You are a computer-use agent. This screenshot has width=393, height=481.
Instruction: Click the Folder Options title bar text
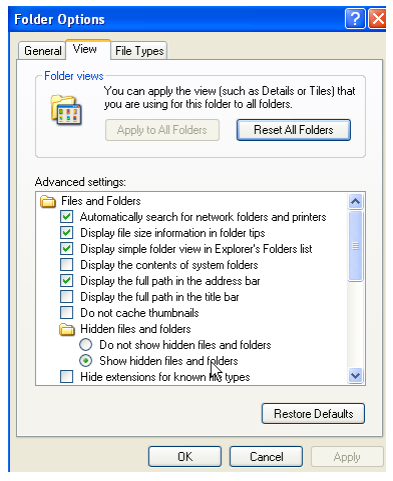point(59,19)
